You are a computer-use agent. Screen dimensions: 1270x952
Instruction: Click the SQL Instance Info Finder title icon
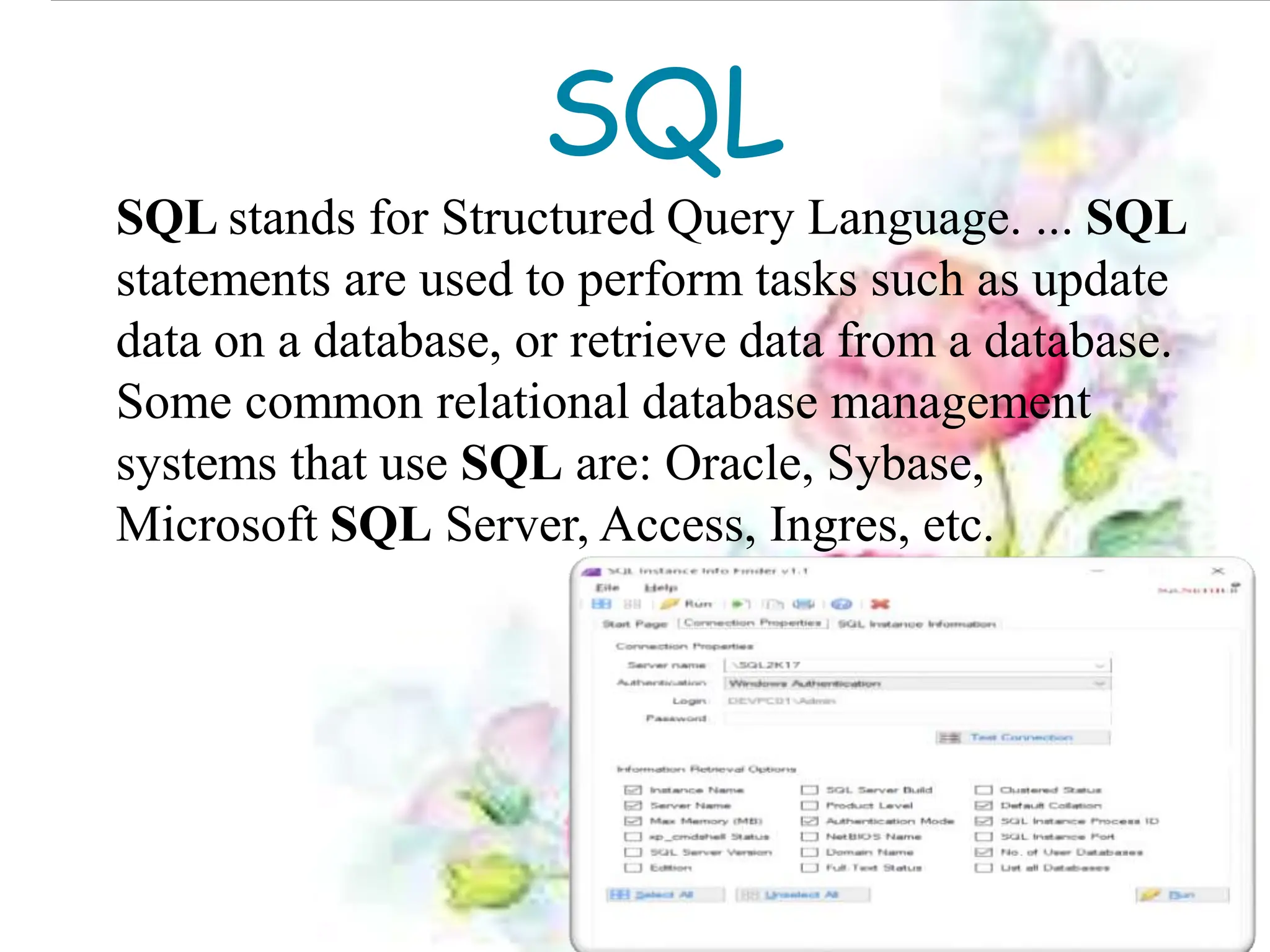pyautogui.click(x=593, y=571)
